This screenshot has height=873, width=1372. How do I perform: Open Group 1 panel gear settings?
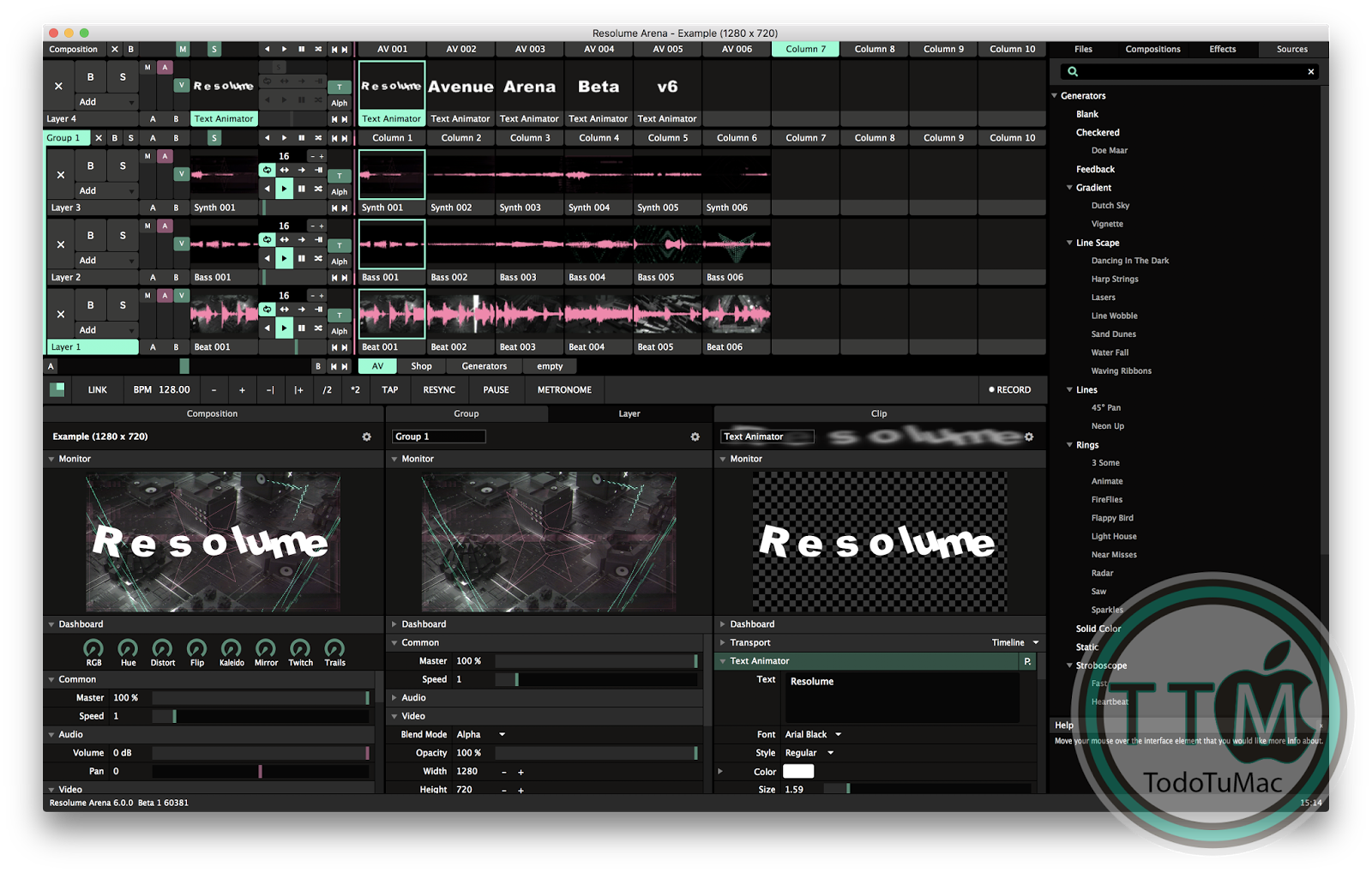695,436
